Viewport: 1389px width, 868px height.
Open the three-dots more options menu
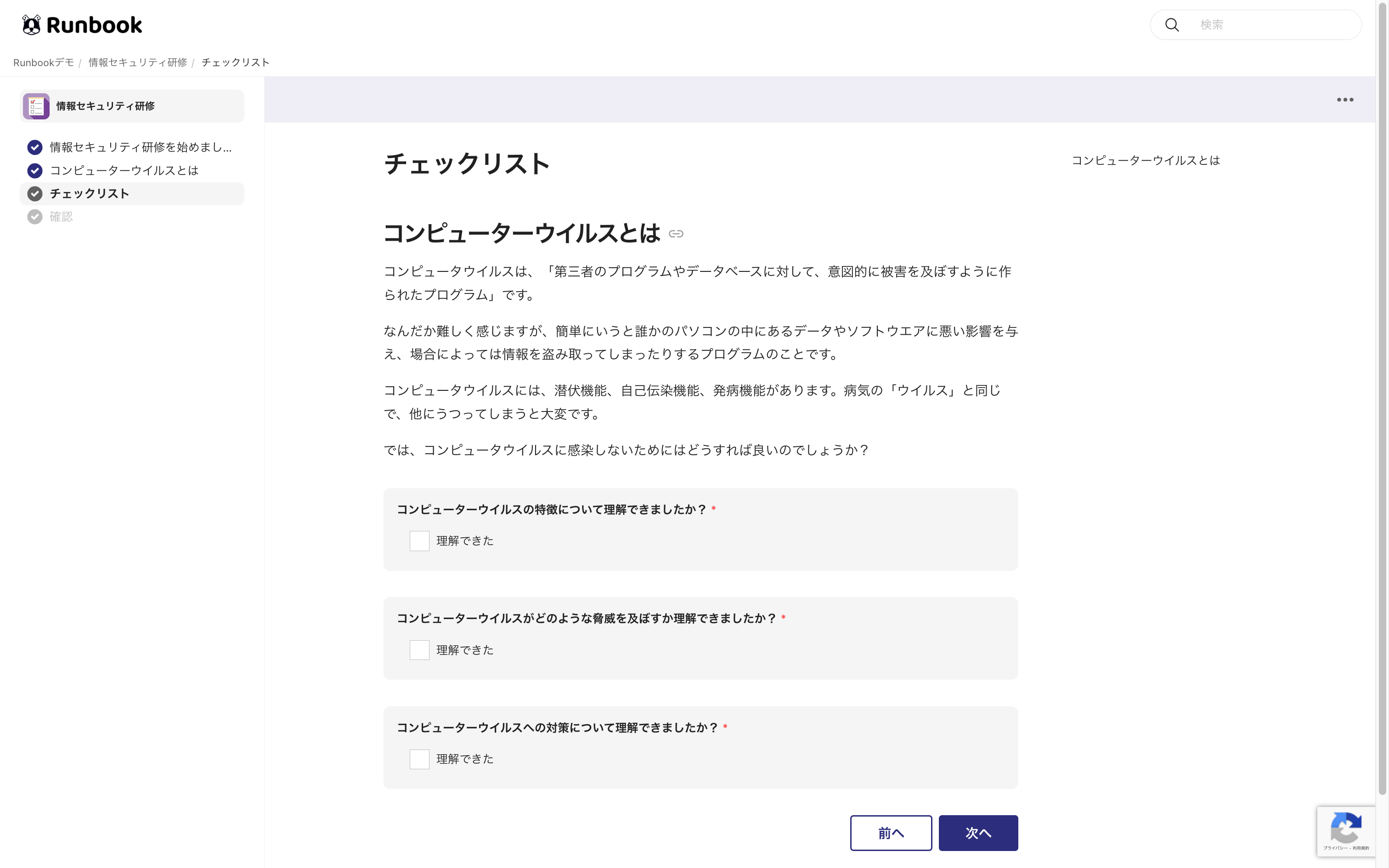click(x=1344, y=100)
